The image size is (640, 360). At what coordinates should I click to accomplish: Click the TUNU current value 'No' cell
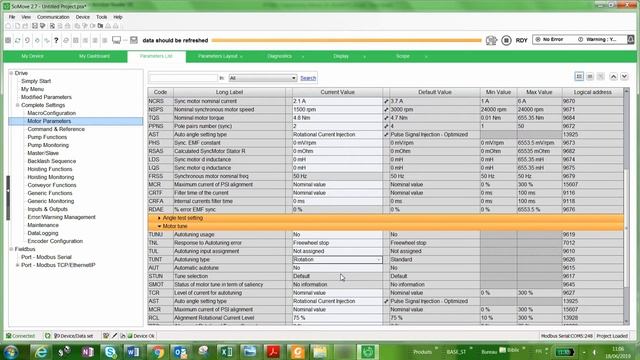tap(337, 235)
